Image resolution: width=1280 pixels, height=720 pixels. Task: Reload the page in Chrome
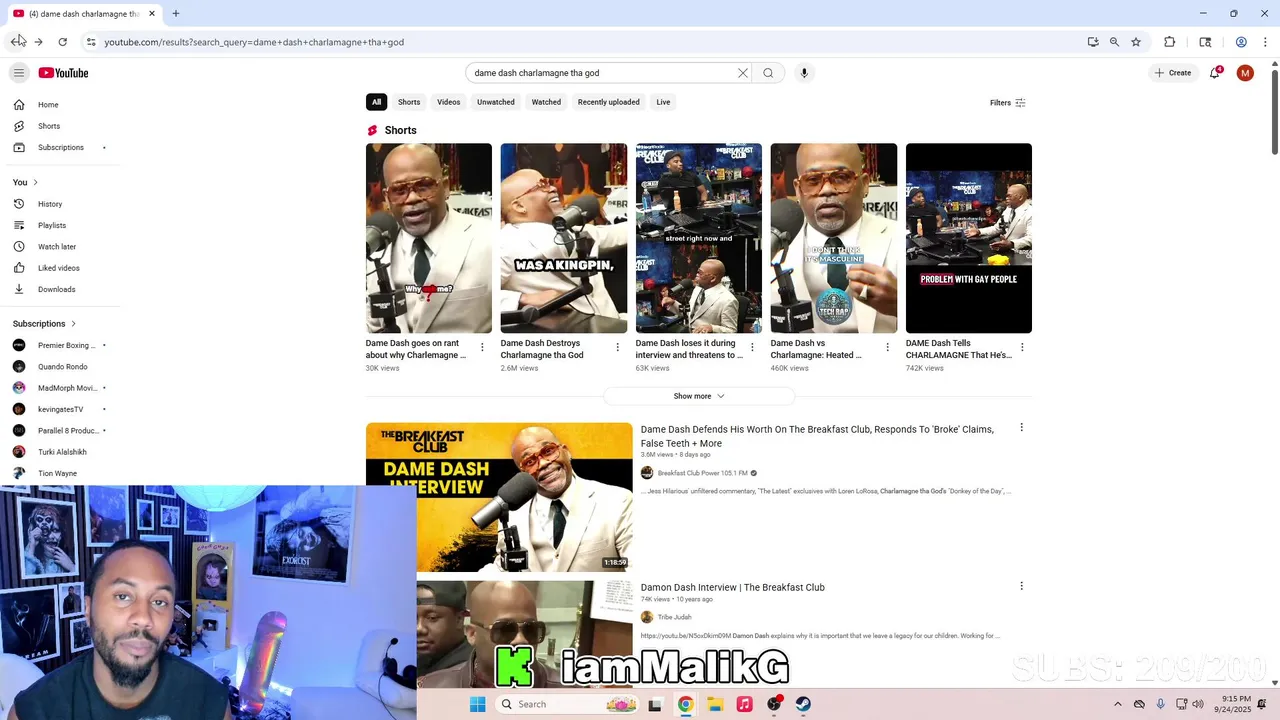[62, 42]
